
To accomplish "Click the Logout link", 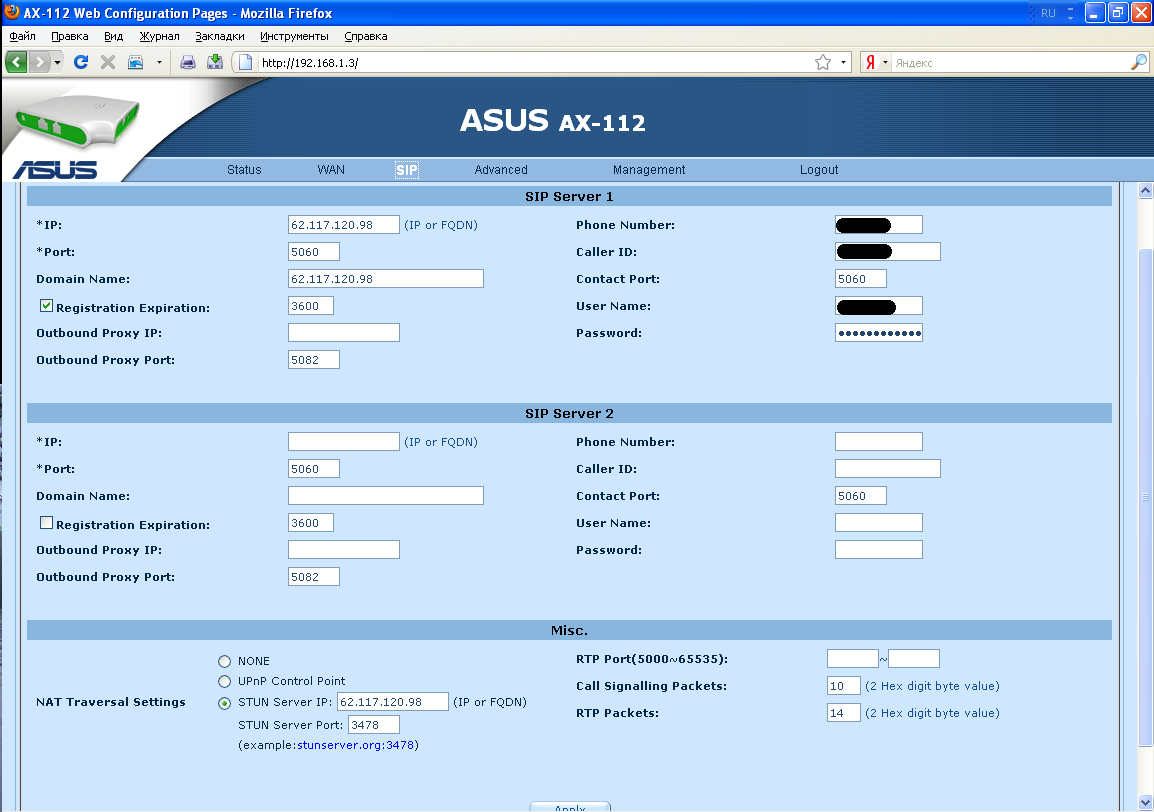I will (818, 170).
